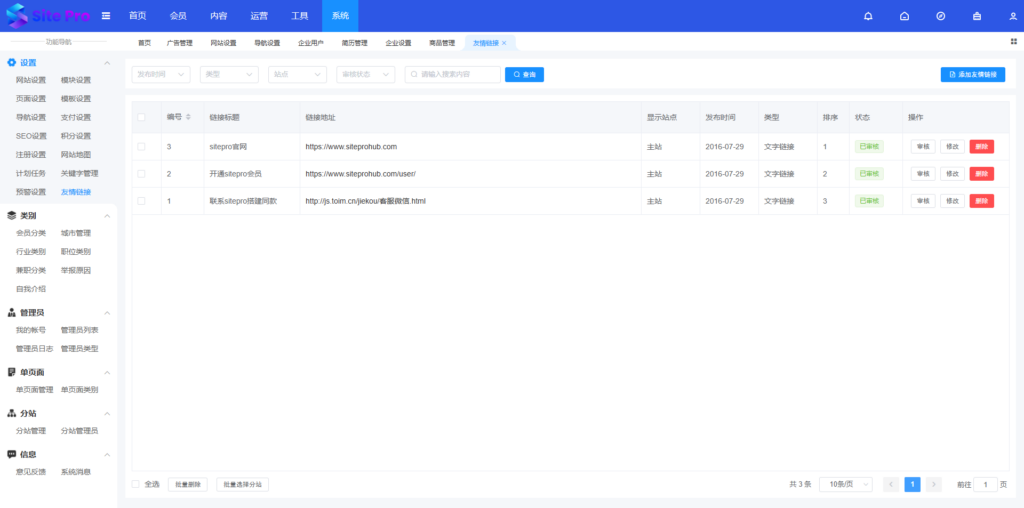The width and height of the screenshot is (1024, 508).
Task: Open 系统消息 in the sidebar
Action: (x=76, y=472)
